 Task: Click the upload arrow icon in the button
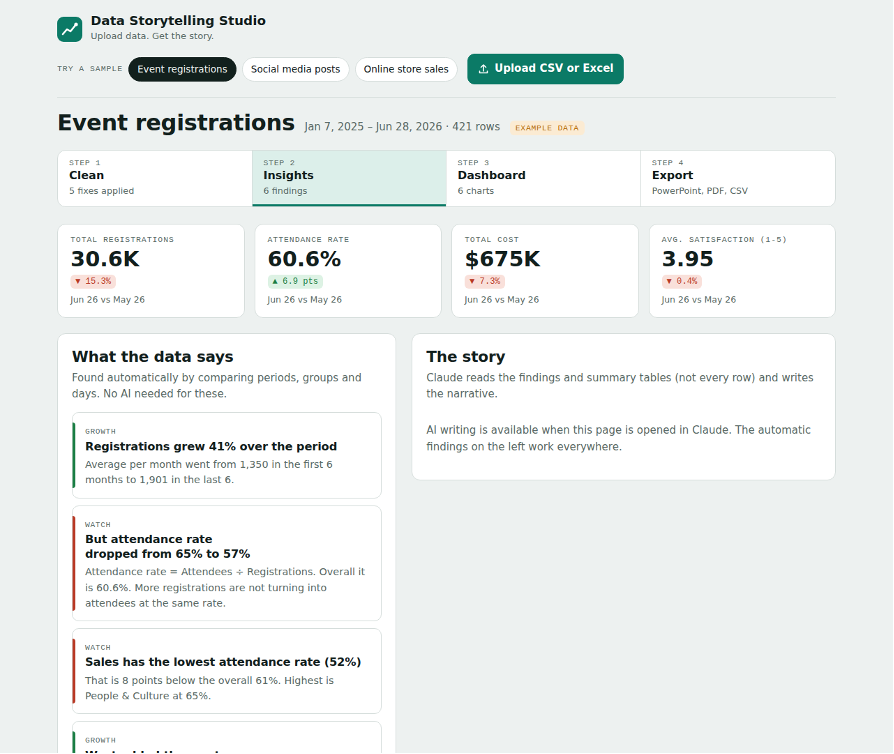483,69
